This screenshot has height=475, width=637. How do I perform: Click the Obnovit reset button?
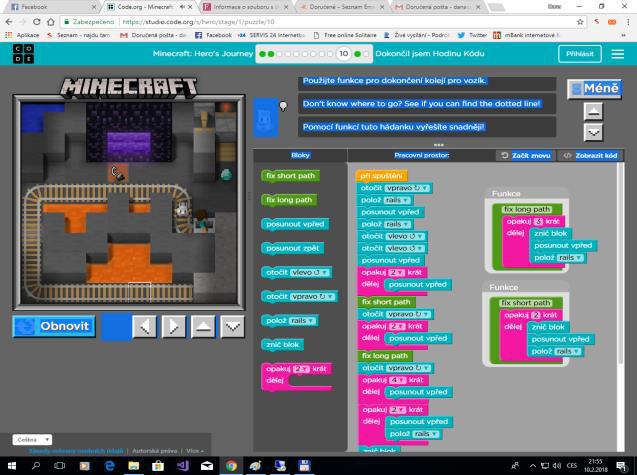coord(54,326)
